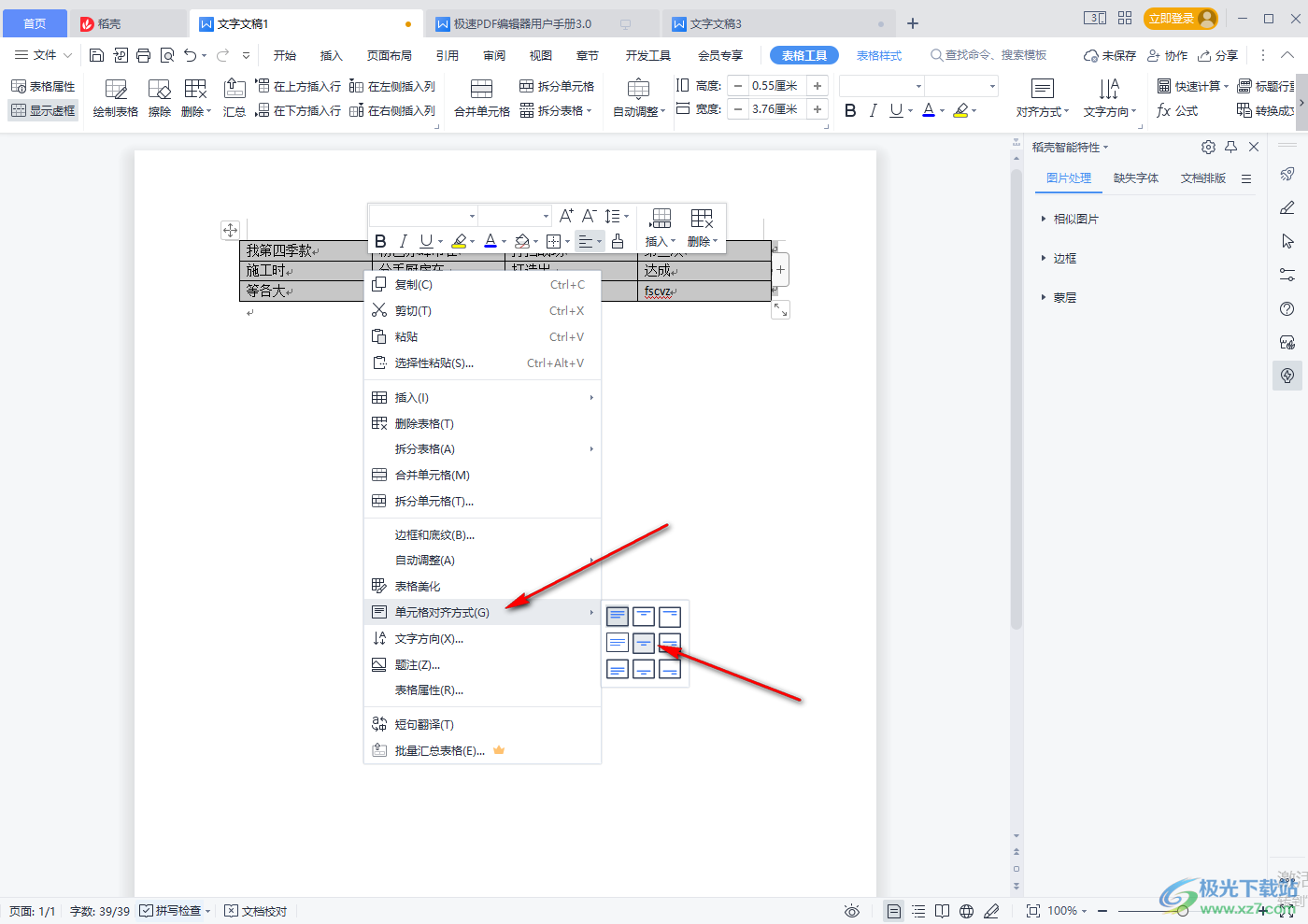Open the 100% zoom level dropdown
Screen dimensions: 1308x924
coord(1067,911)
